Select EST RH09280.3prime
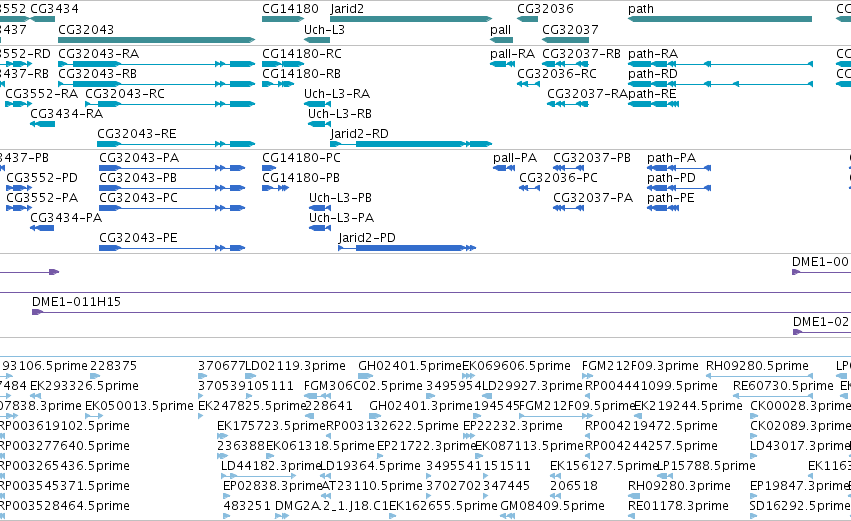The image size is (851, 521). [679, 486]
